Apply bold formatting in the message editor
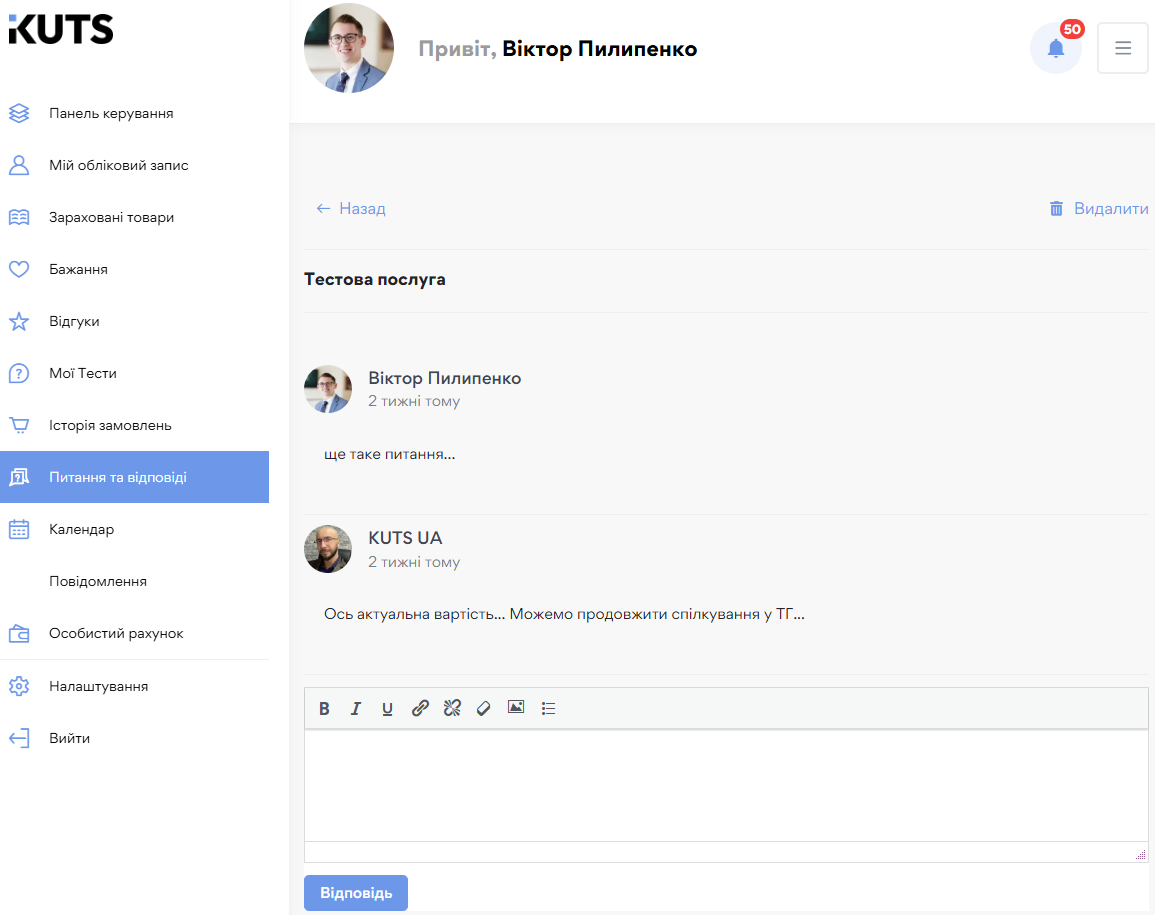The height and width of the screenshot is (915, 1155). click(x=324, y=708)
